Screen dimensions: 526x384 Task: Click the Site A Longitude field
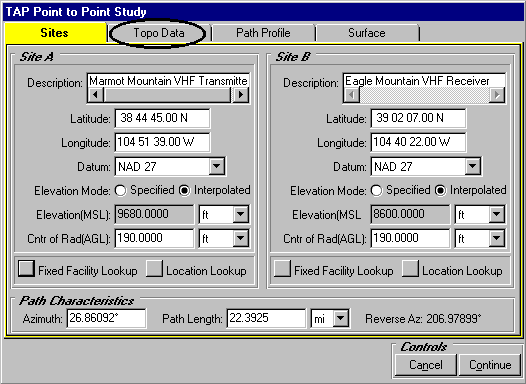(162, 142)
